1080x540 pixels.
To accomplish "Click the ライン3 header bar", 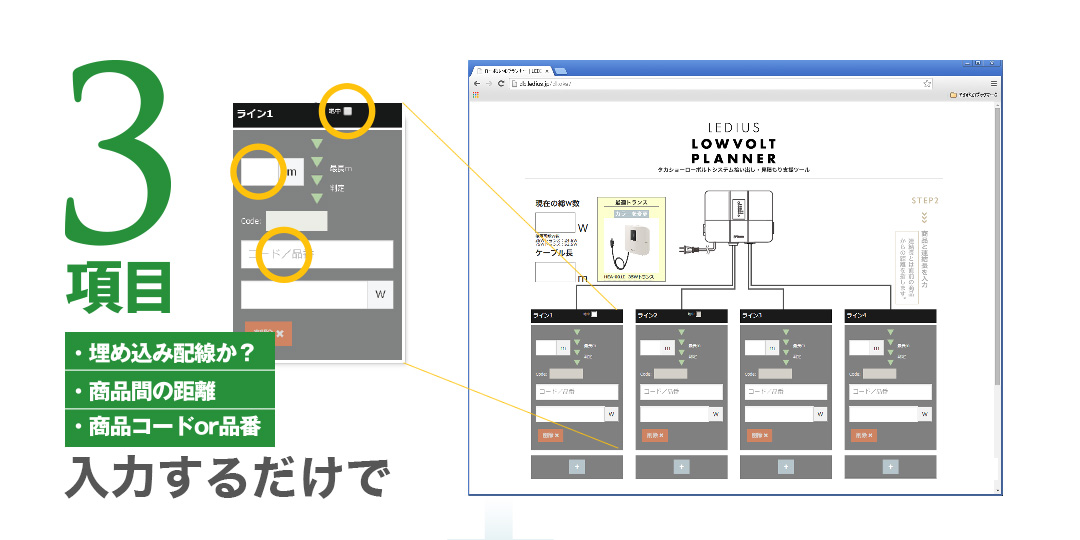I will tap(786, 315).
